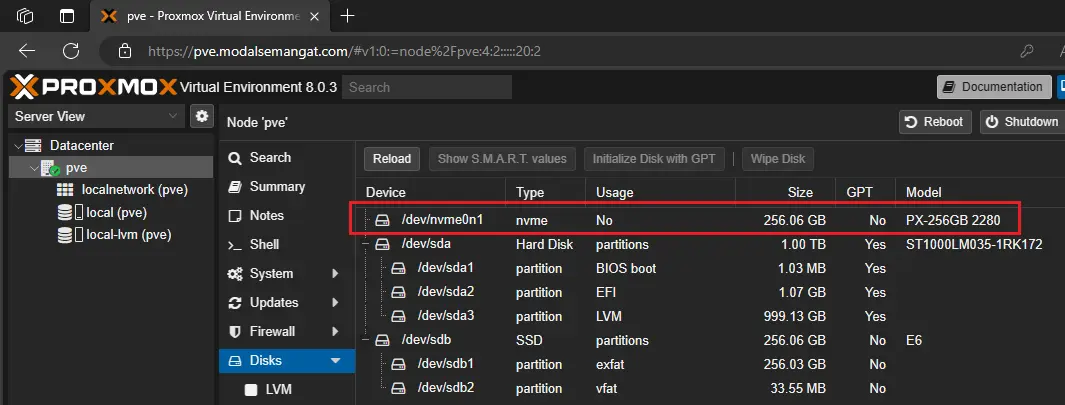Open the tab actions menu icon

(67, 16)
